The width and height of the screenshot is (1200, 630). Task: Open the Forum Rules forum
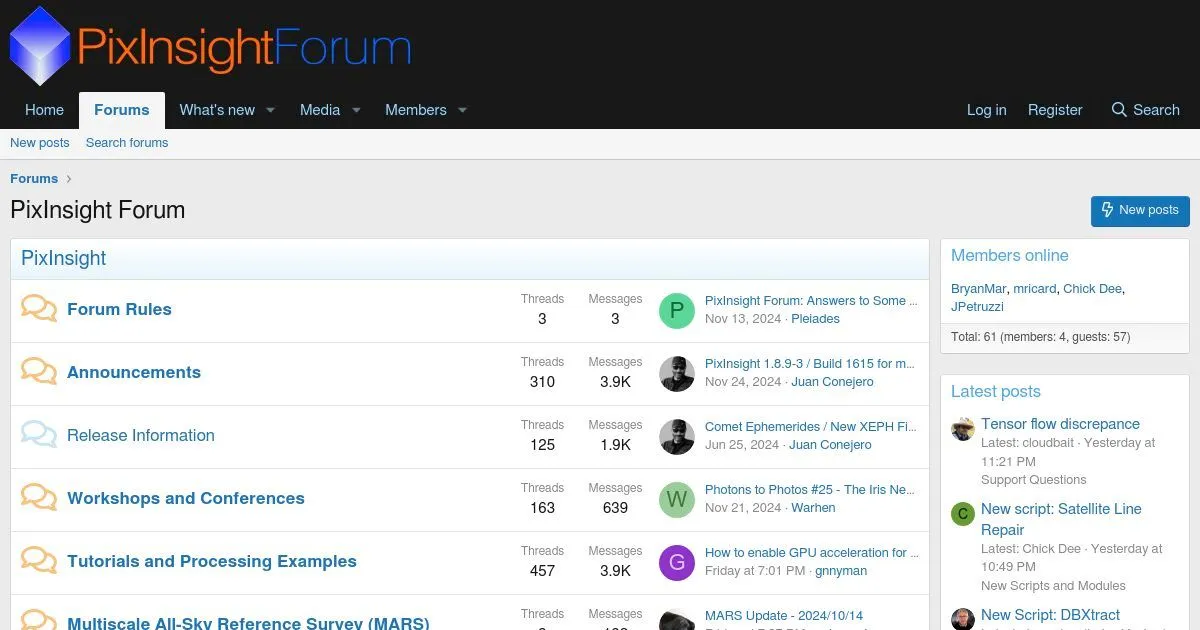tap(119, 309)
